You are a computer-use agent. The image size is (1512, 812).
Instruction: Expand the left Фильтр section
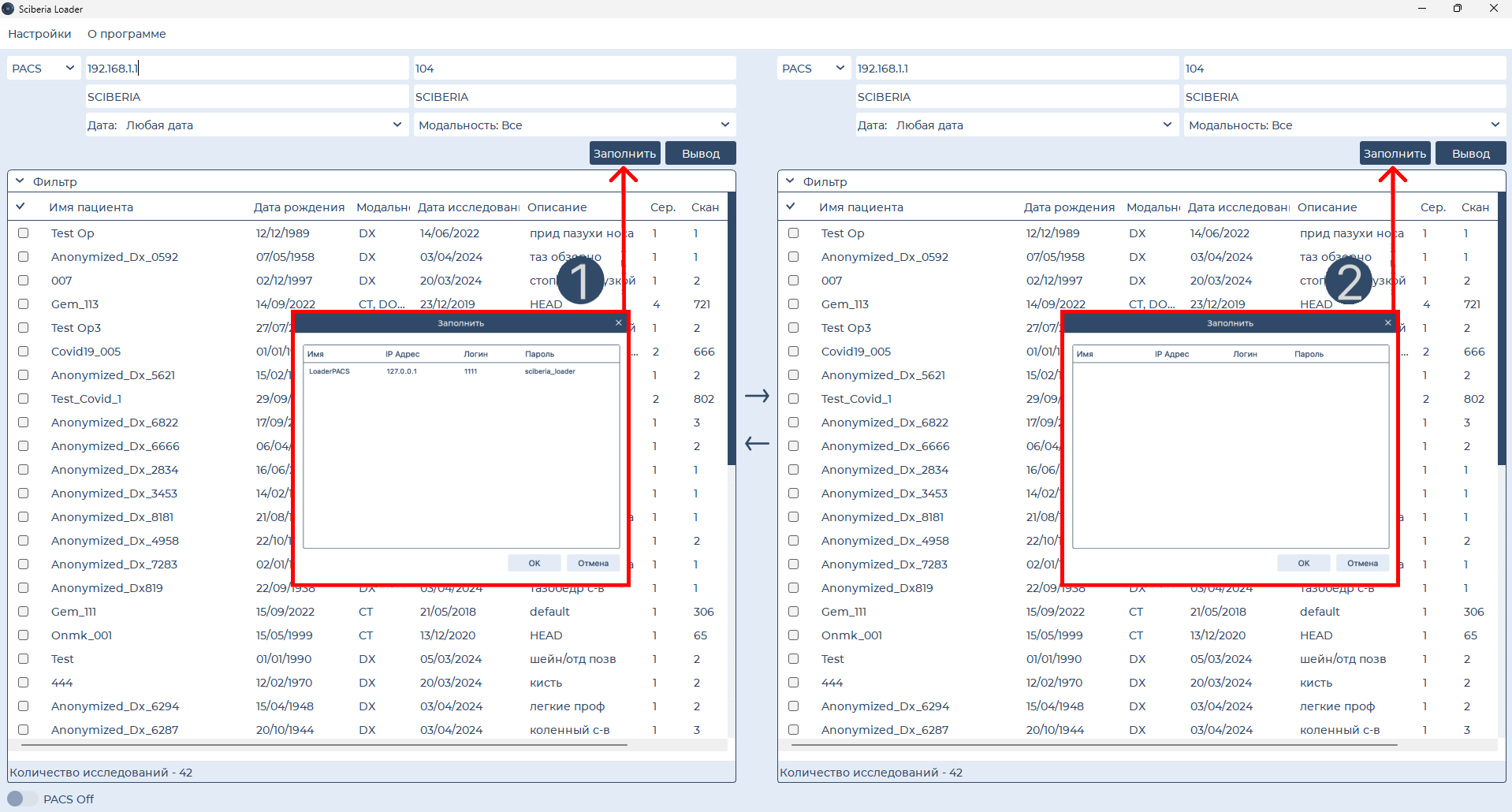point(20,181)
